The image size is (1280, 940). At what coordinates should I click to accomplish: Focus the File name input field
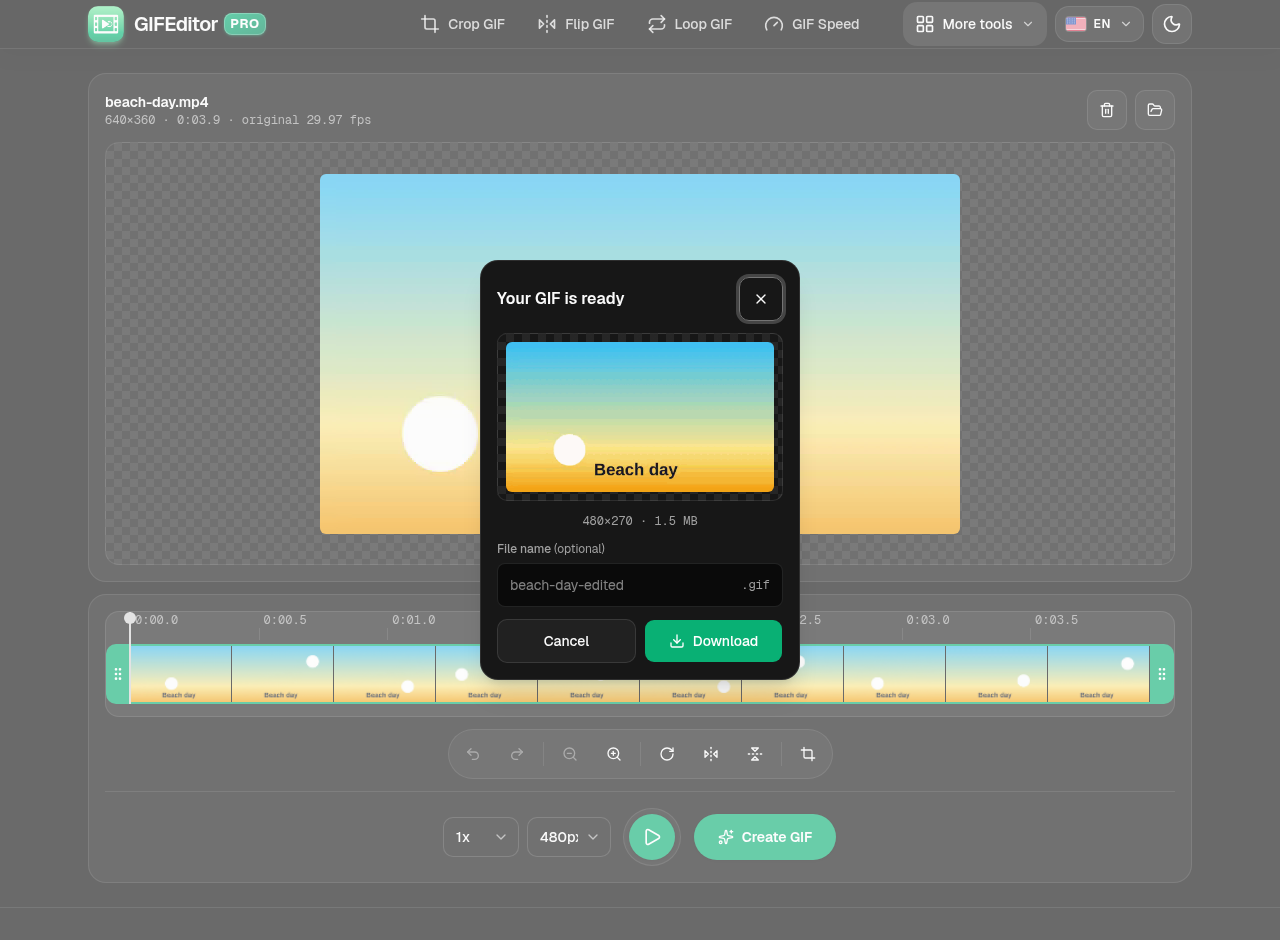(640, 585)
